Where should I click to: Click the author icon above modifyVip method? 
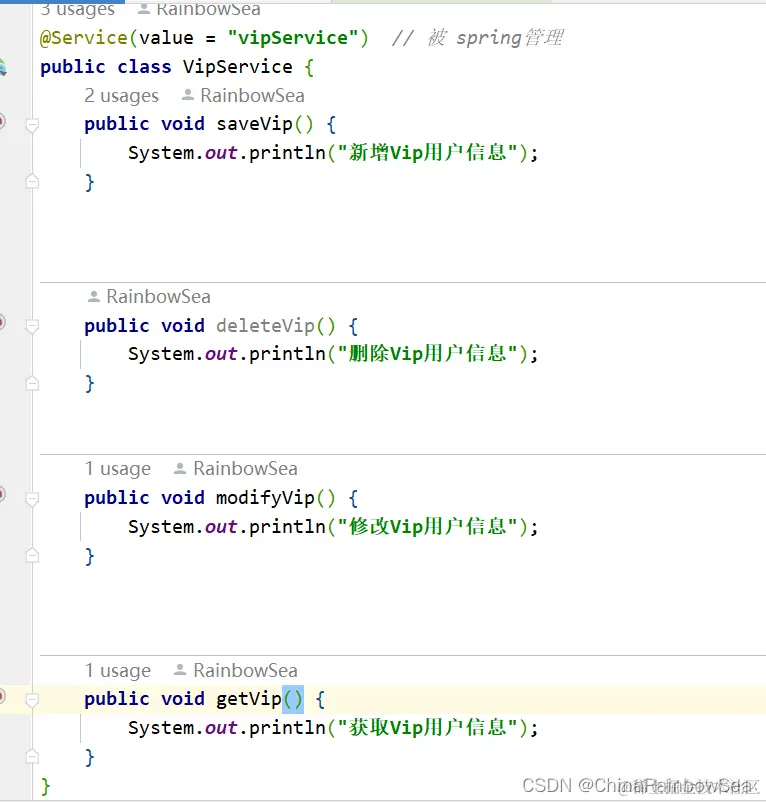(x=179, y=468)
